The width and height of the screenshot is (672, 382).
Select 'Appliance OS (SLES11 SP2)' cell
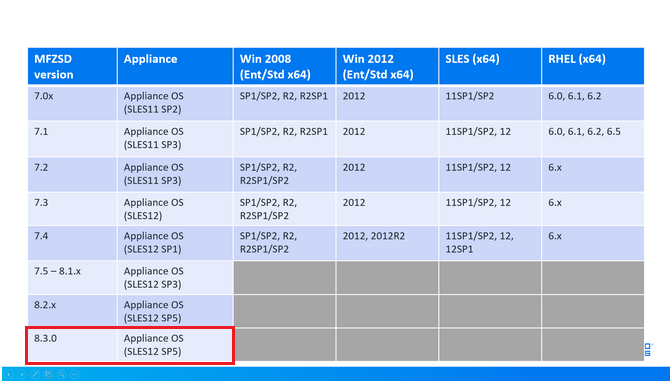[x=175, y=103]
